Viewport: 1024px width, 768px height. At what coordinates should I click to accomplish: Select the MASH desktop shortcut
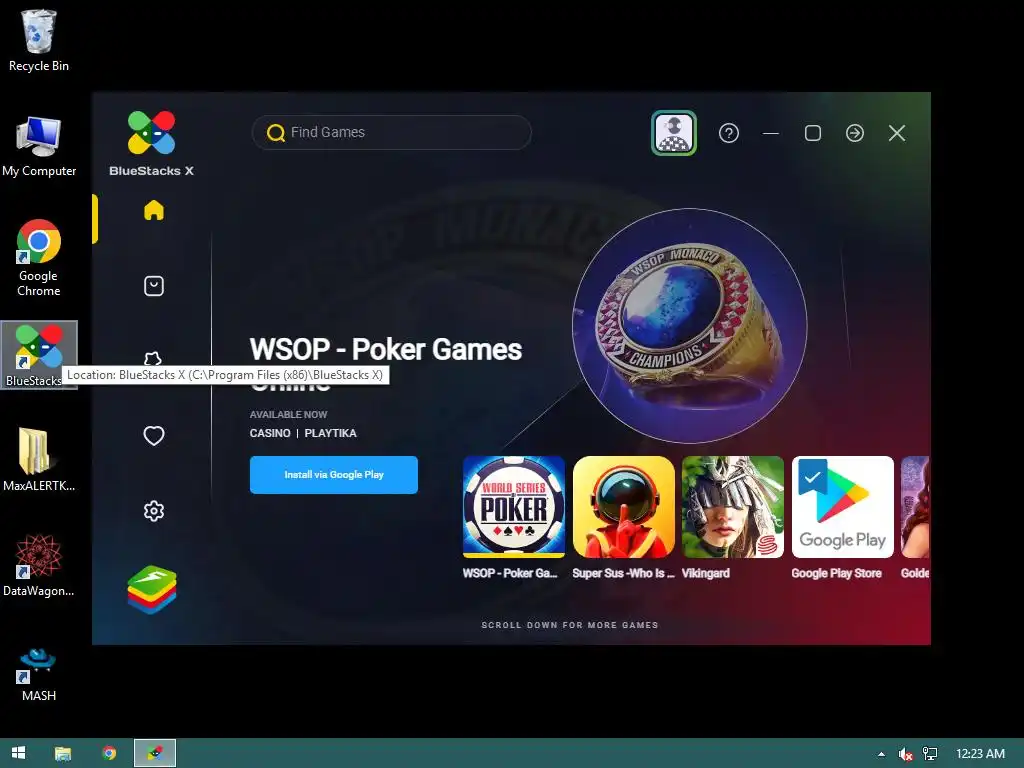(39, 675)
